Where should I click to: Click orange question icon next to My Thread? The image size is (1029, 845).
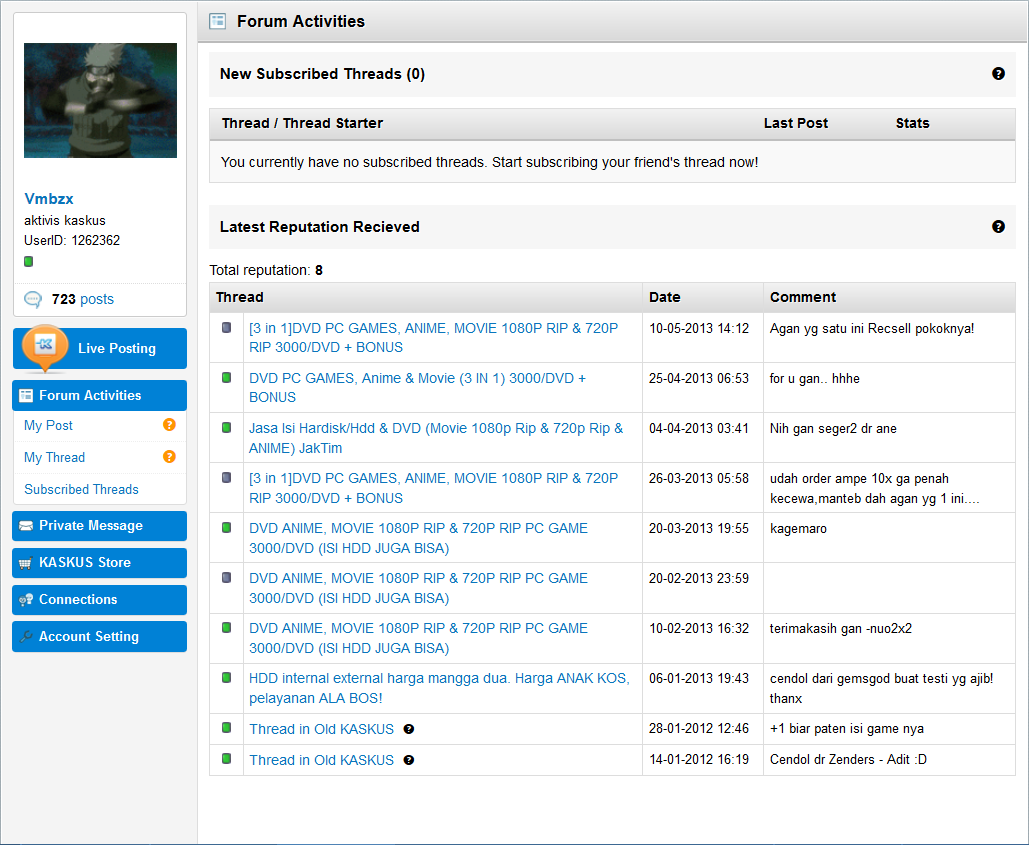(x=169, y=457)
